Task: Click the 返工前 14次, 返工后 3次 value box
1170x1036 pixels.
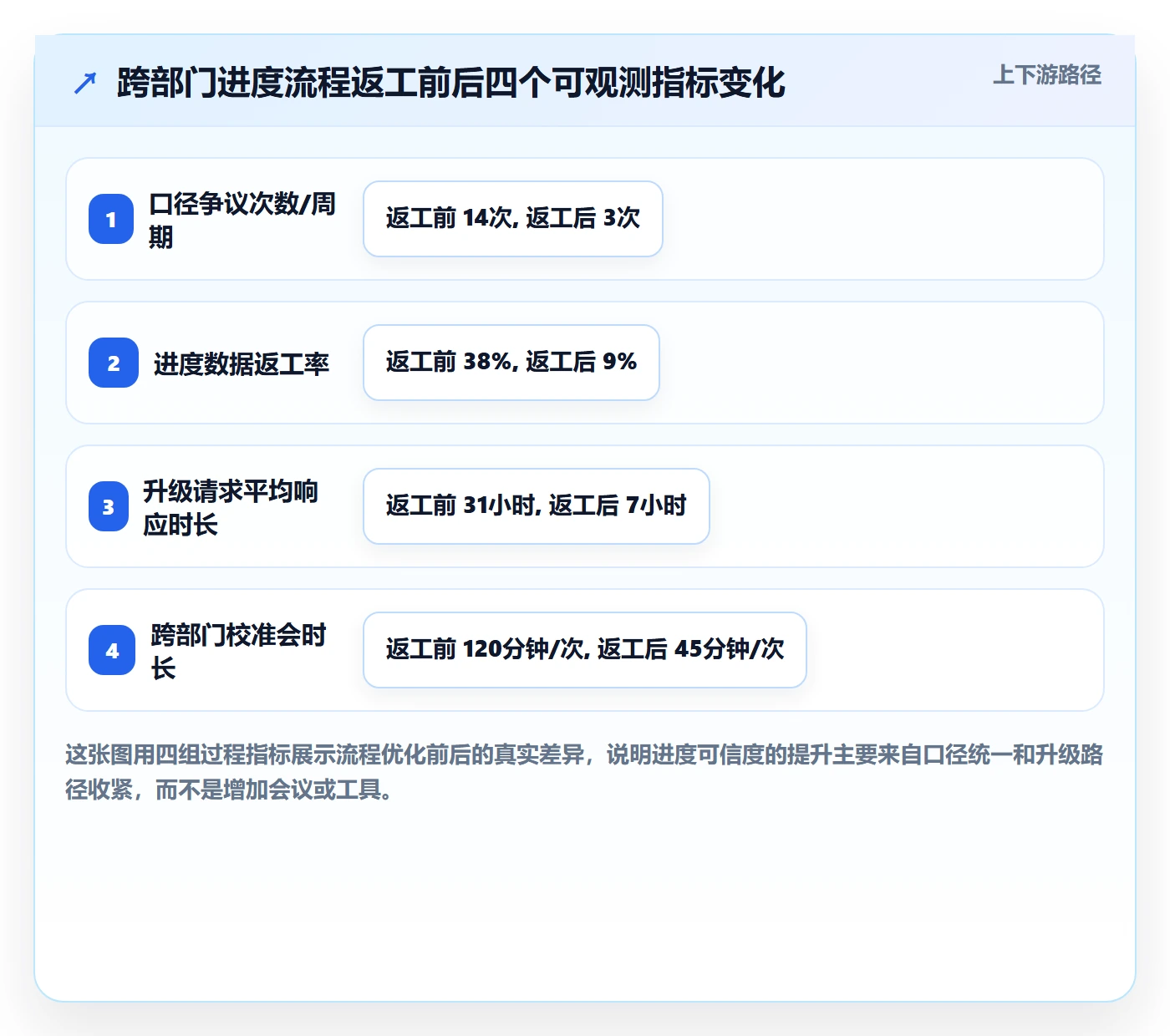Action: coord(513,219)
